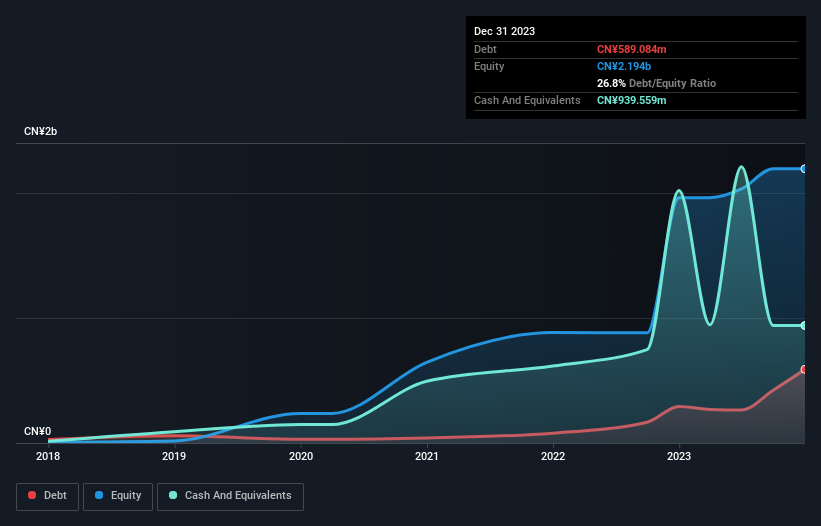The height and width of the screenshot is (526, 821).
Task: Click the CN¥0 y-axis label
Action: click(x=38, y=431)
